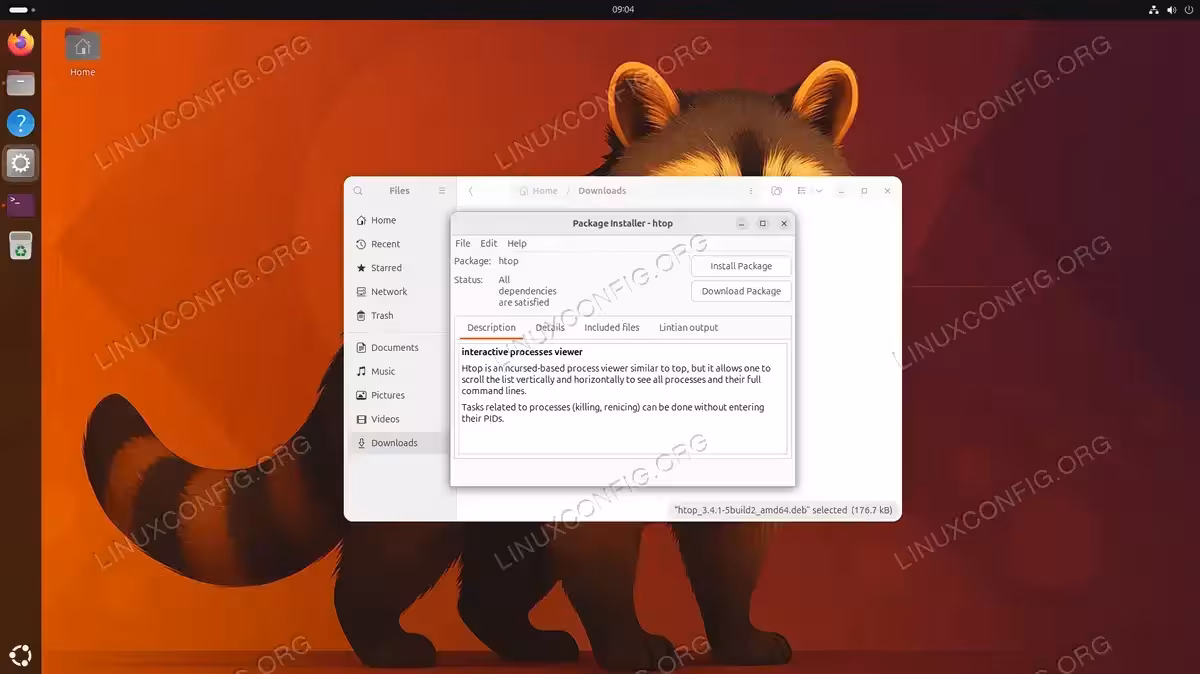The image size is (1200, 674).
Task: Open Documents in the Files sidebar
Action: 400,348
